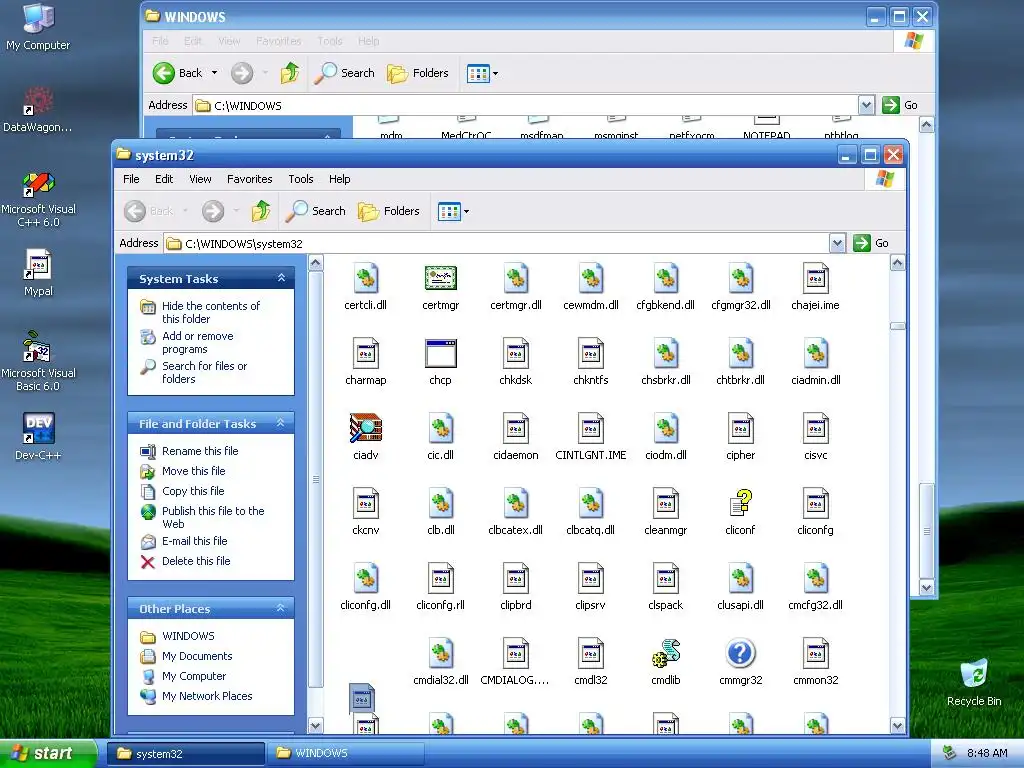Screen dimensions: 1024x768
Task: Select the CINTLGNT.IME file icon
Action: 590,428
